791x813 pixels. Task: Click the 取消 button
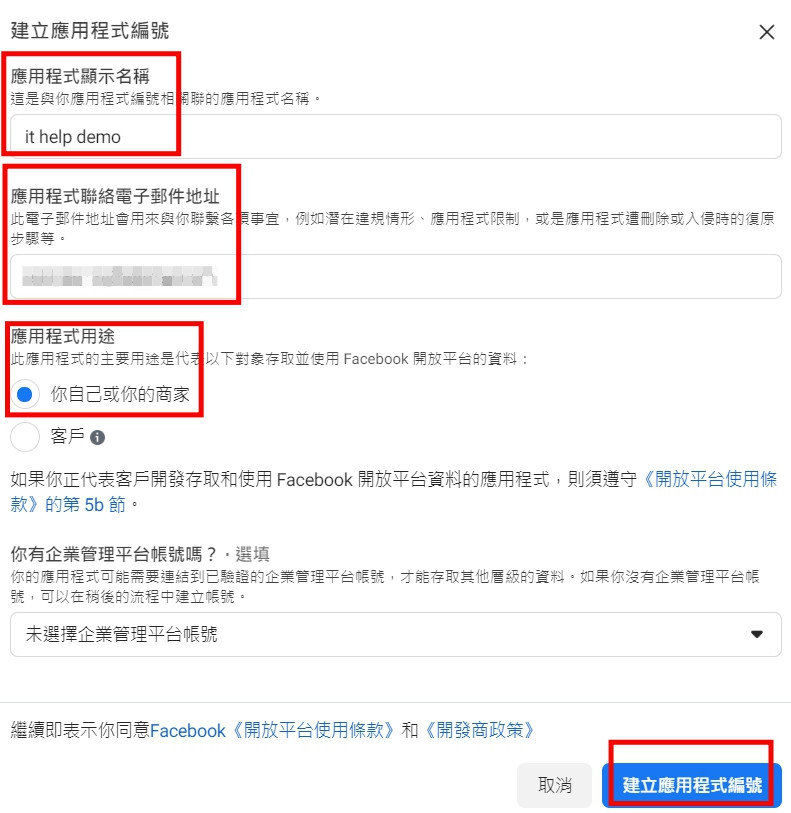click(555, 785)
